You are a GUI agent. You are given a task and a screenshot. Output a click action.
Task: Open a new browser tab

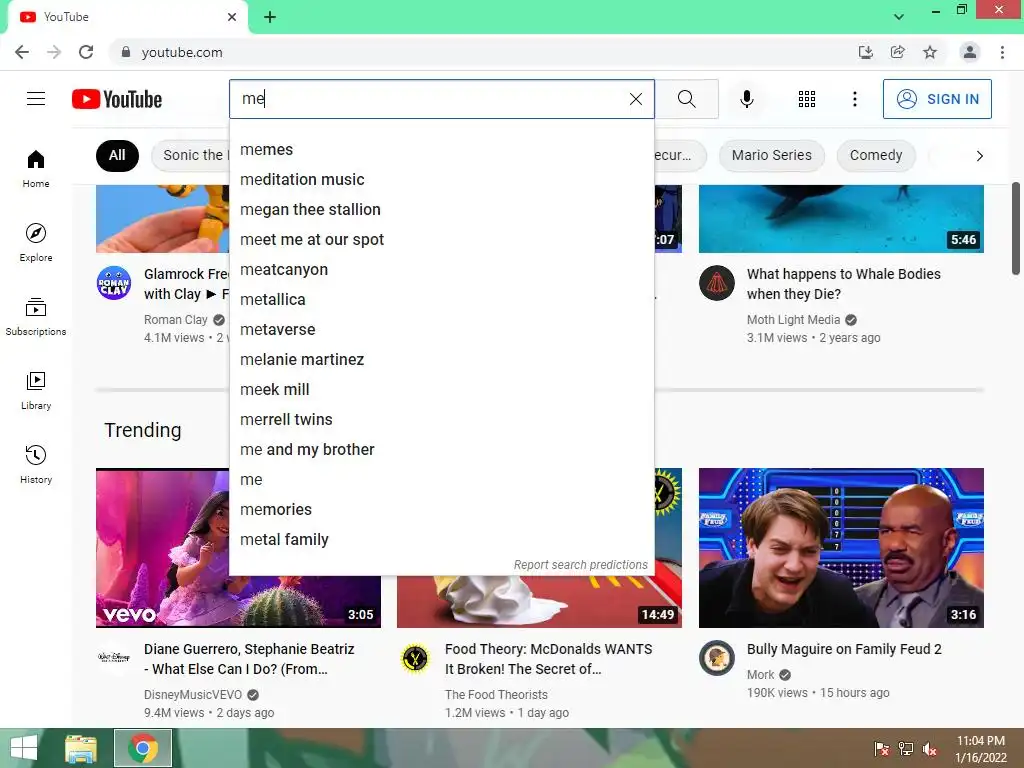click(270, 17)
